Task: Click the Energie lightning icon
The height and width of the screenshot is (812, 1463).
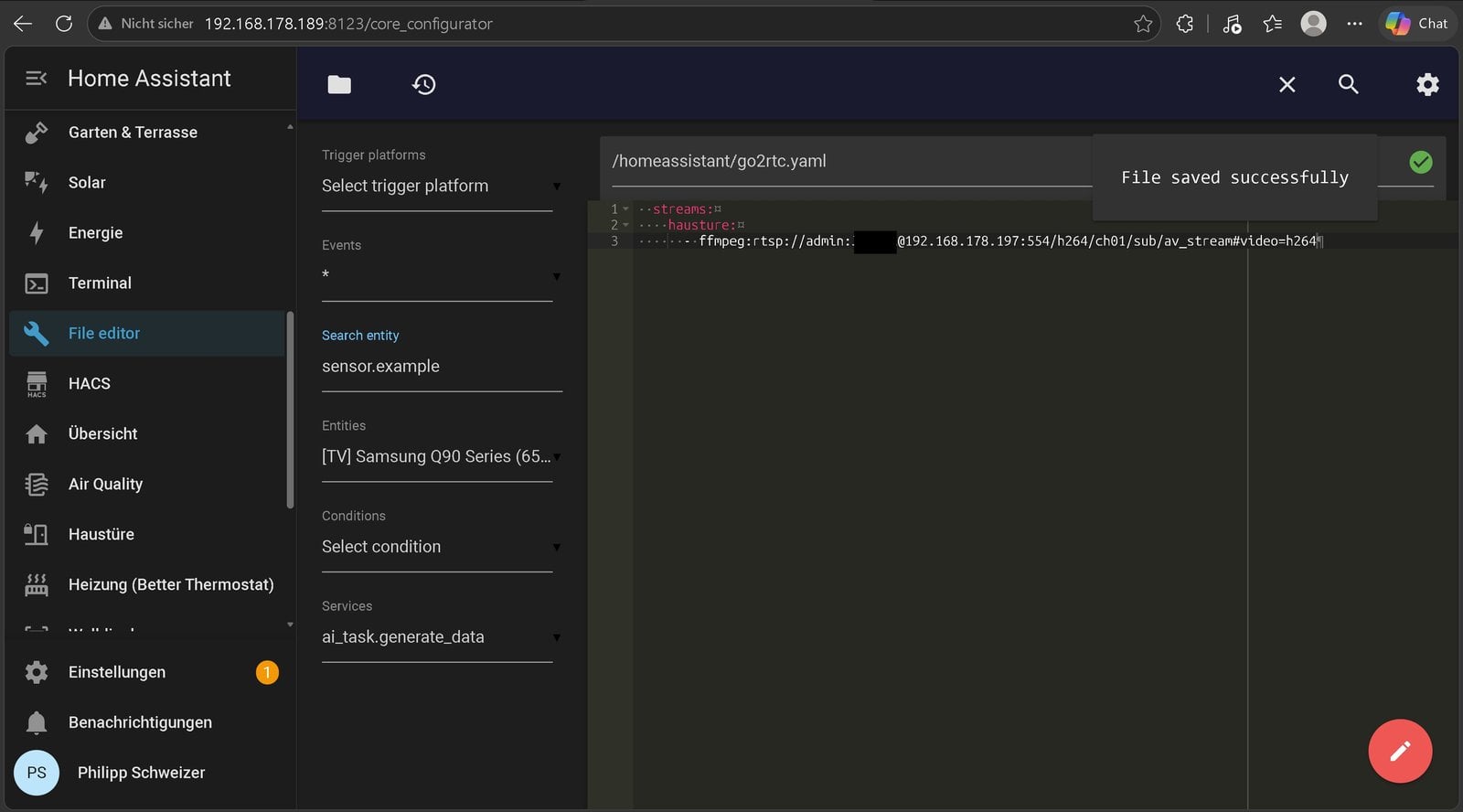Action: coord(37,233)
